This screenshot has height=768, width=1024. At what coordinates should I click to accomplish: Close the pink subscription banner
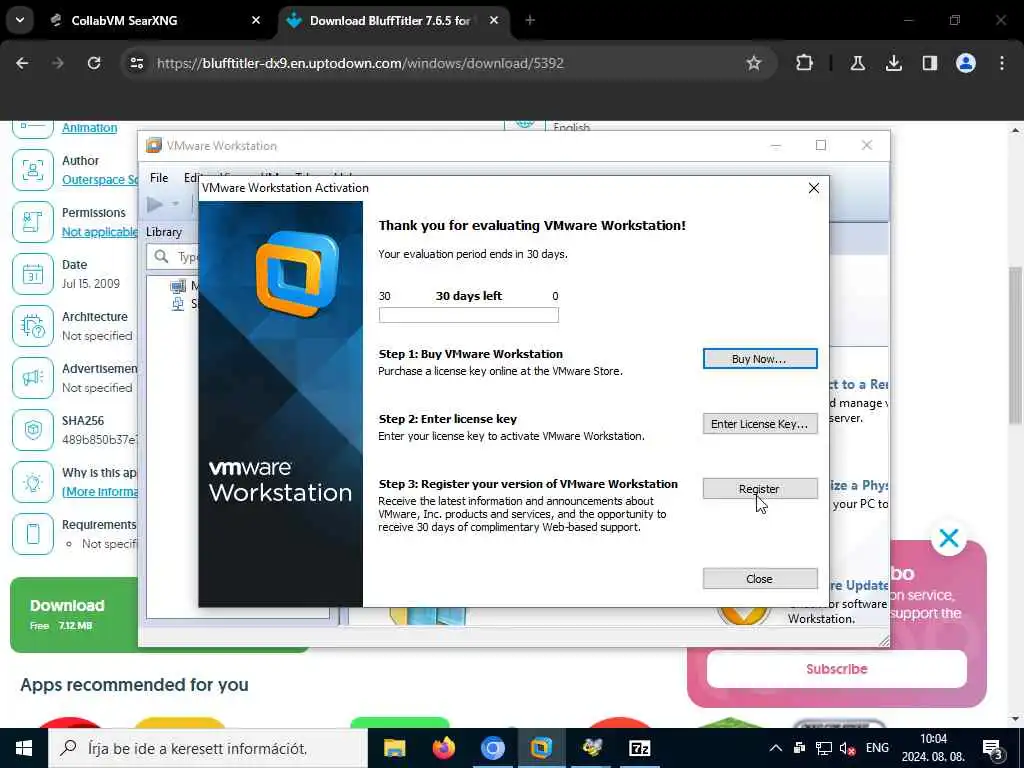[x=949, y=538]
